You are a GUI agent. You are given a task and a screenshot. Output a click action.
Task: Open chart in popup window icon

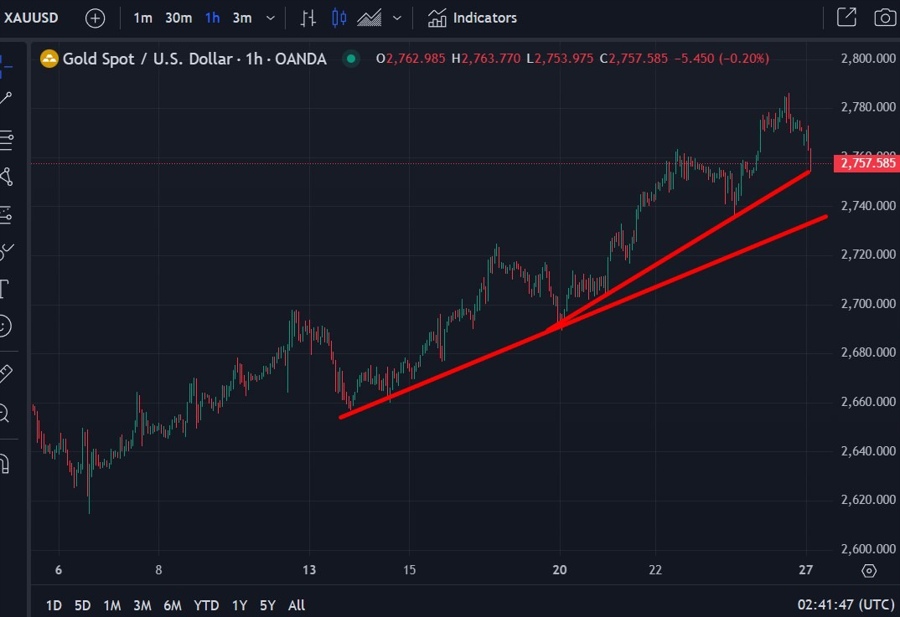coord(847,17)
